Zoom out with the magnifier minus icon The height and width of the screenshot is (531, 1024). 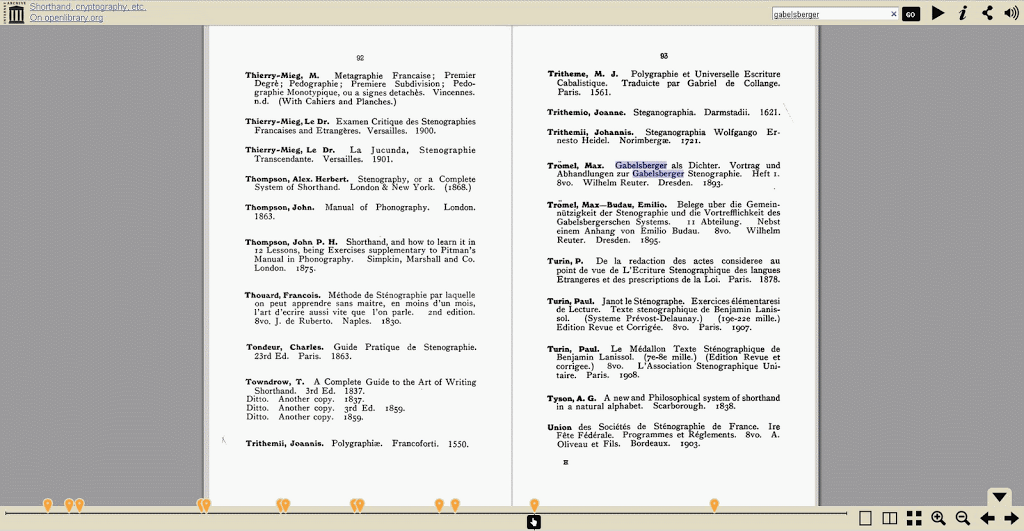coord(963,518)
